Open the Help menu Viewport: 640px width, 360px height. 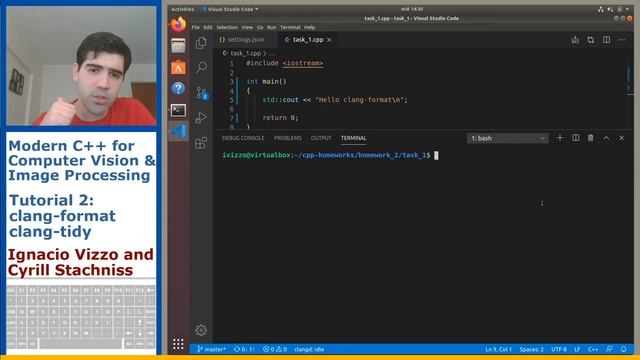pyautogui.click(x=309, y=27)
